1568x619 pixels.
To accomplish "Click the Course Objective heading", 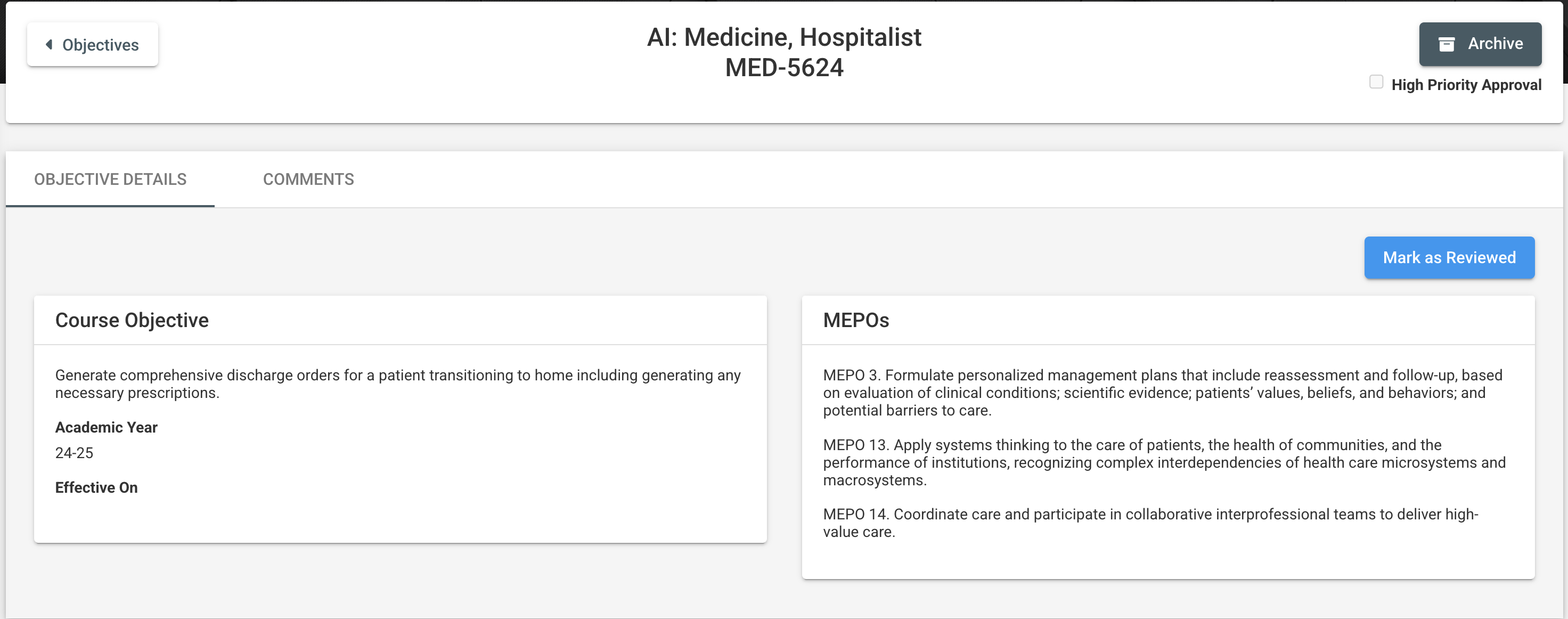I will (x=132, y=320).
